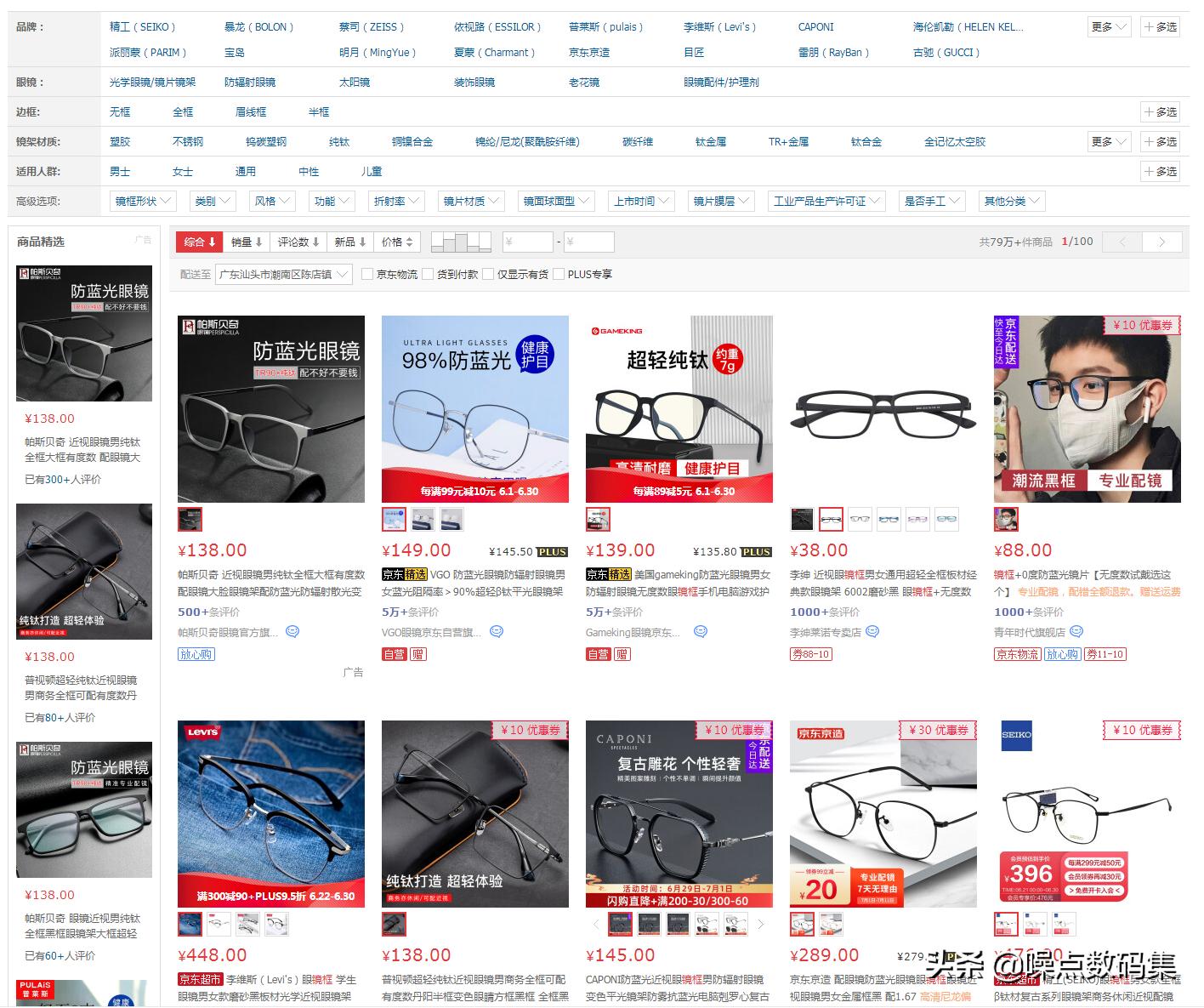1204x1008 pixels.
Task: Open chat icon beside 帕斯贝奇眼镜官方旗舰店 shop name
Action: (x=292, y=632)
